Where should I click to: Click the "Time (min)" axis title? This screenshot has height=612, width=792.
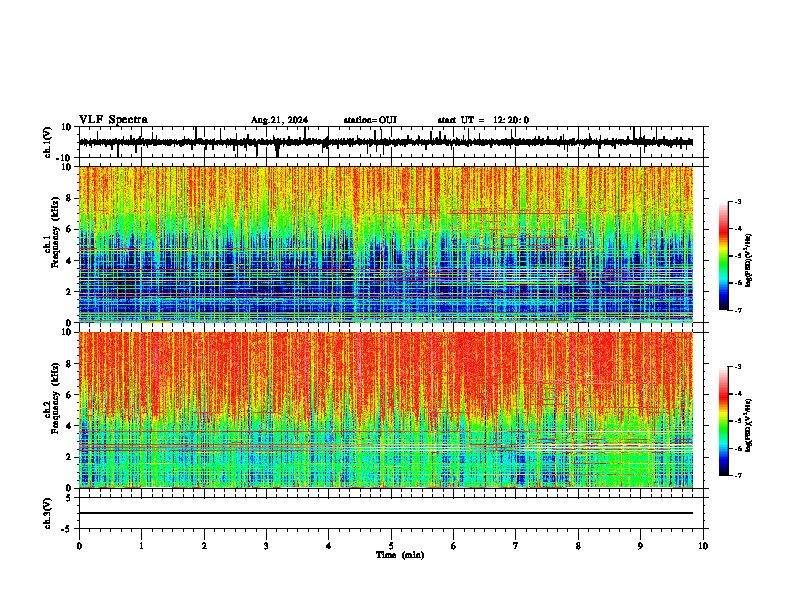pyautogui.click(x=400, y=555)
